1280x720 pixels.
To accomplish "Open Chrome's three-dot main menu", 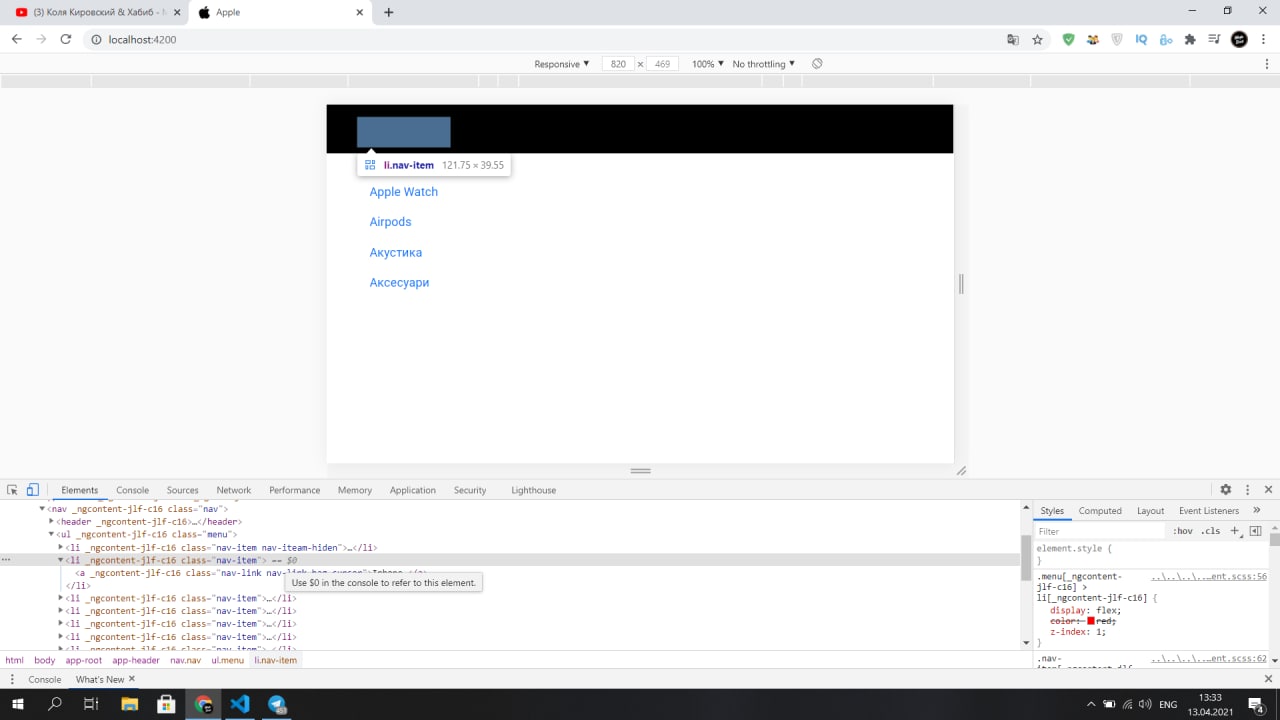I will coord(1264,40).
